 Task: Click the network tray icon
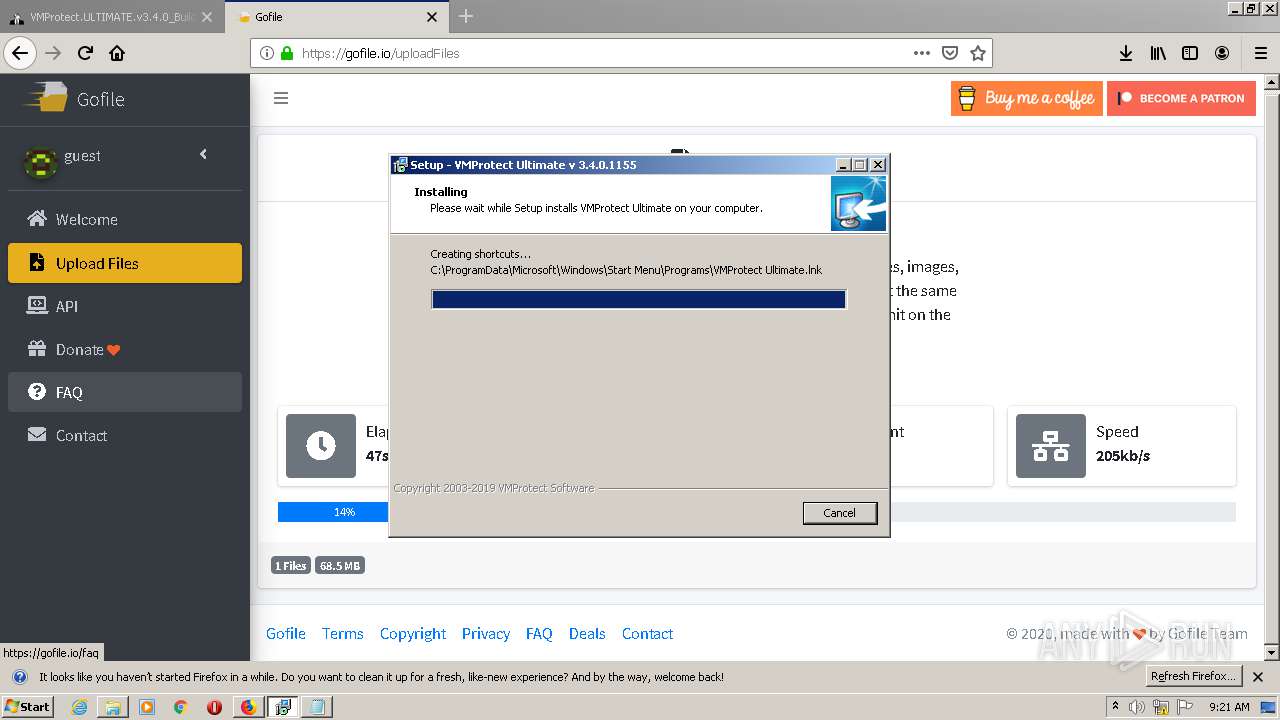click(x=1162, y=707)
